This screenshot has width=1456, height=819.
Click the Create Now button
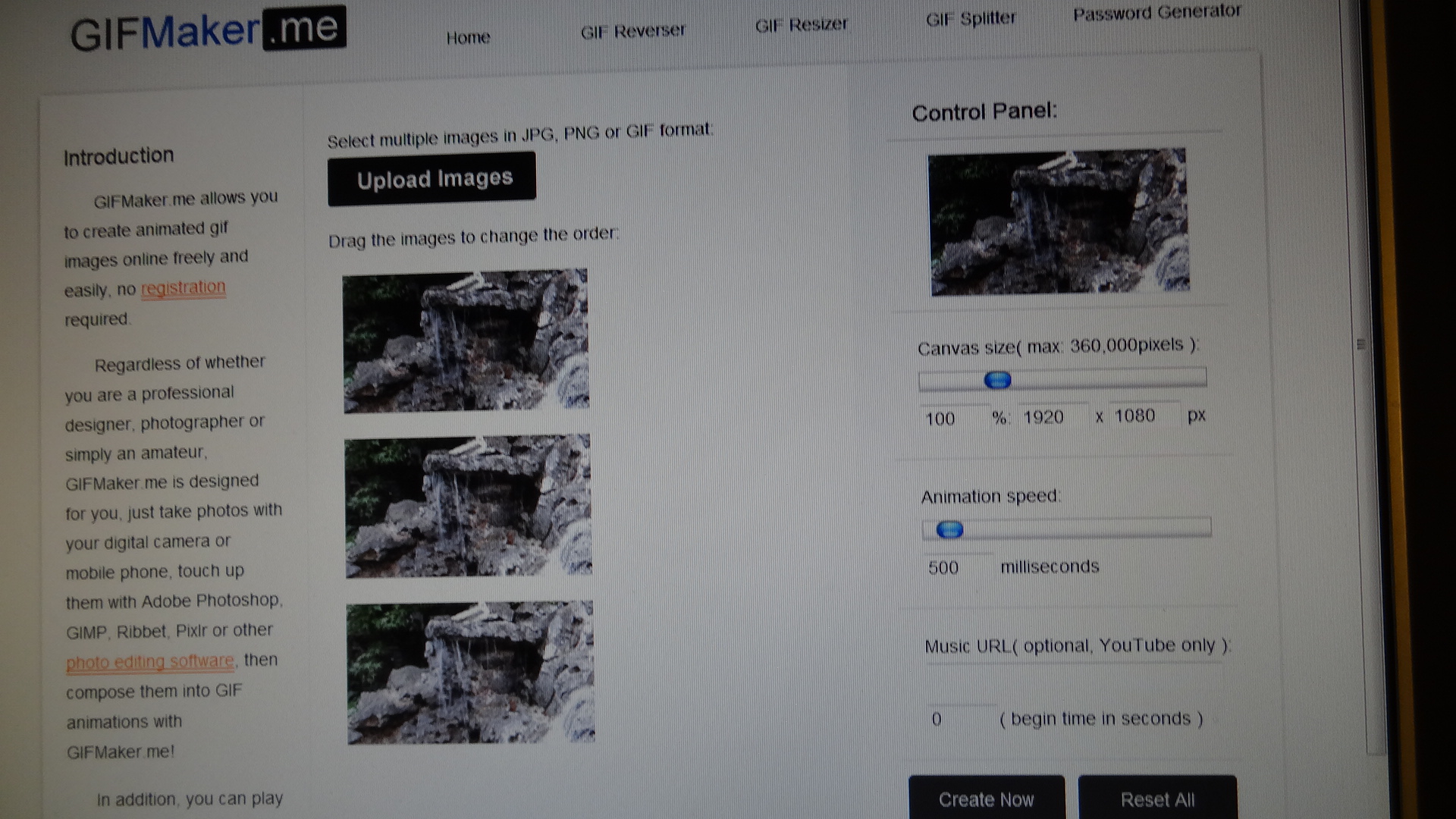(986, 798)
